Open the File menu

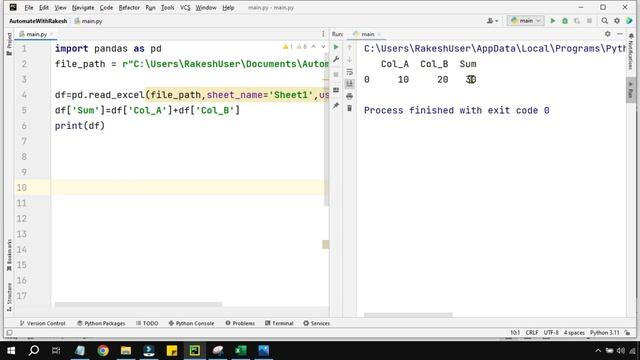coord(29,8)
